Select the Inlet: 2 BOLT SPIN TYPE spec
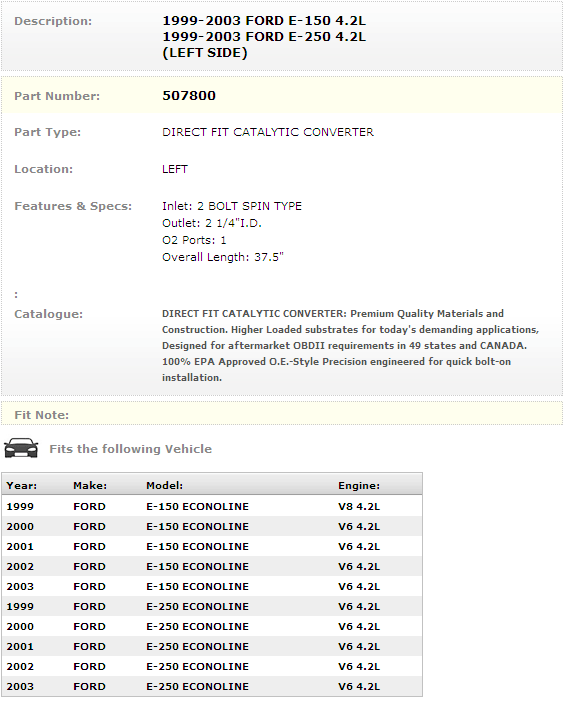 [232, 206]
